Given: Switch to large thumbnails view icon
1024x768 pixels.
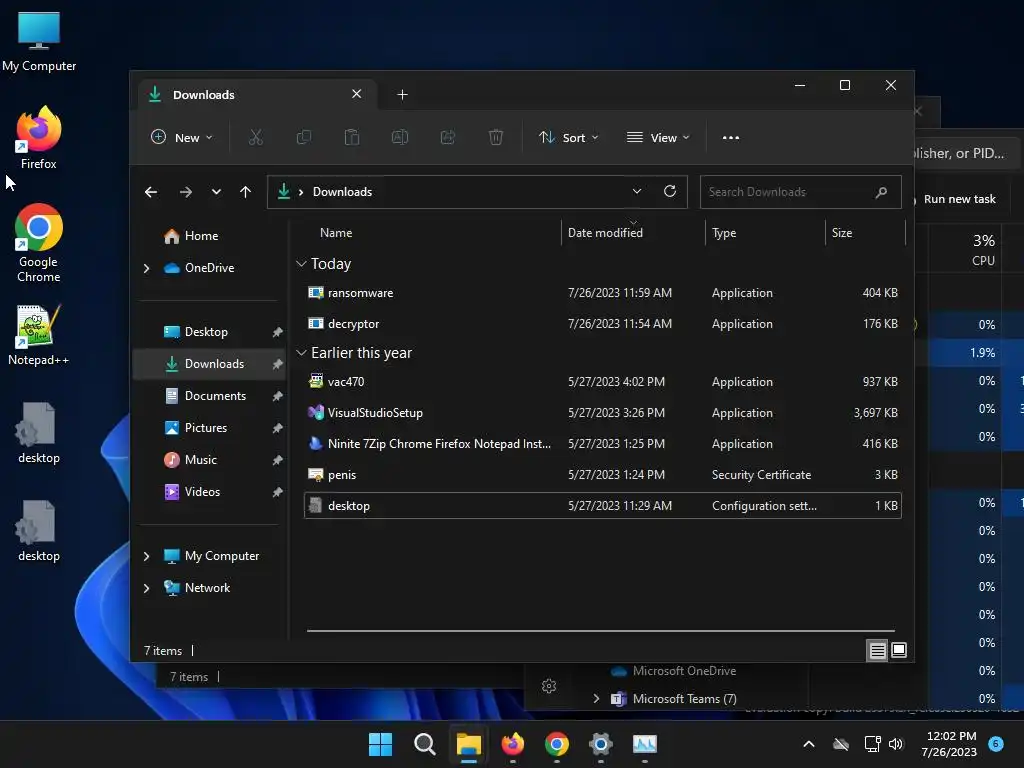Looking at the screenshot, I should [x=899, y=650].
